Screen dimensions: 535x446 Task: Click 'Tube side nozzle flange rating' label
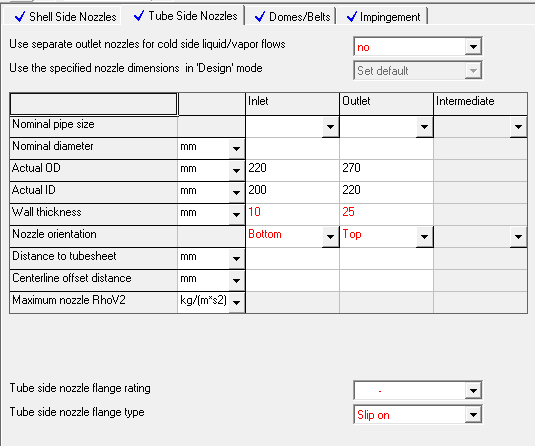[x=80, y=388]
